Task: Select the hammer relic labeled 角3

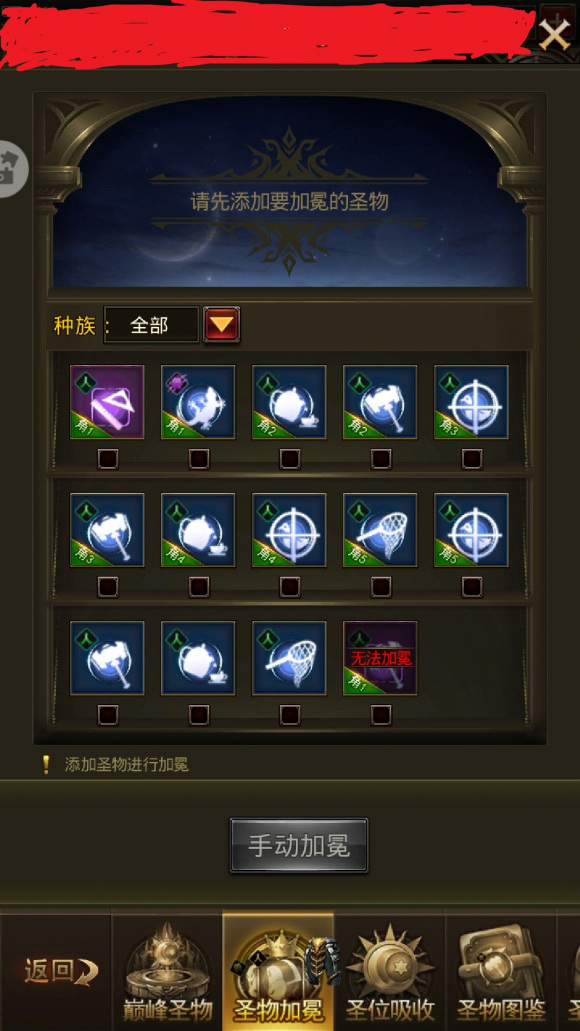Action: click(107, 530)
